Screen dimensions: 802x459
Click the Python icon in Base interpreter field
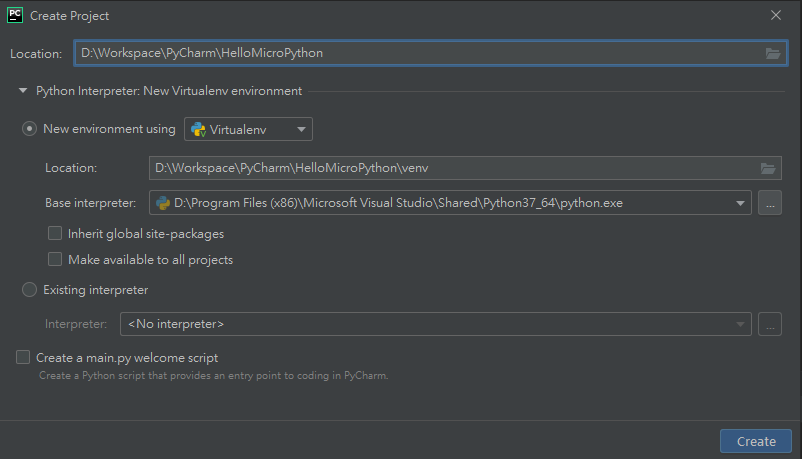[163, 203]
